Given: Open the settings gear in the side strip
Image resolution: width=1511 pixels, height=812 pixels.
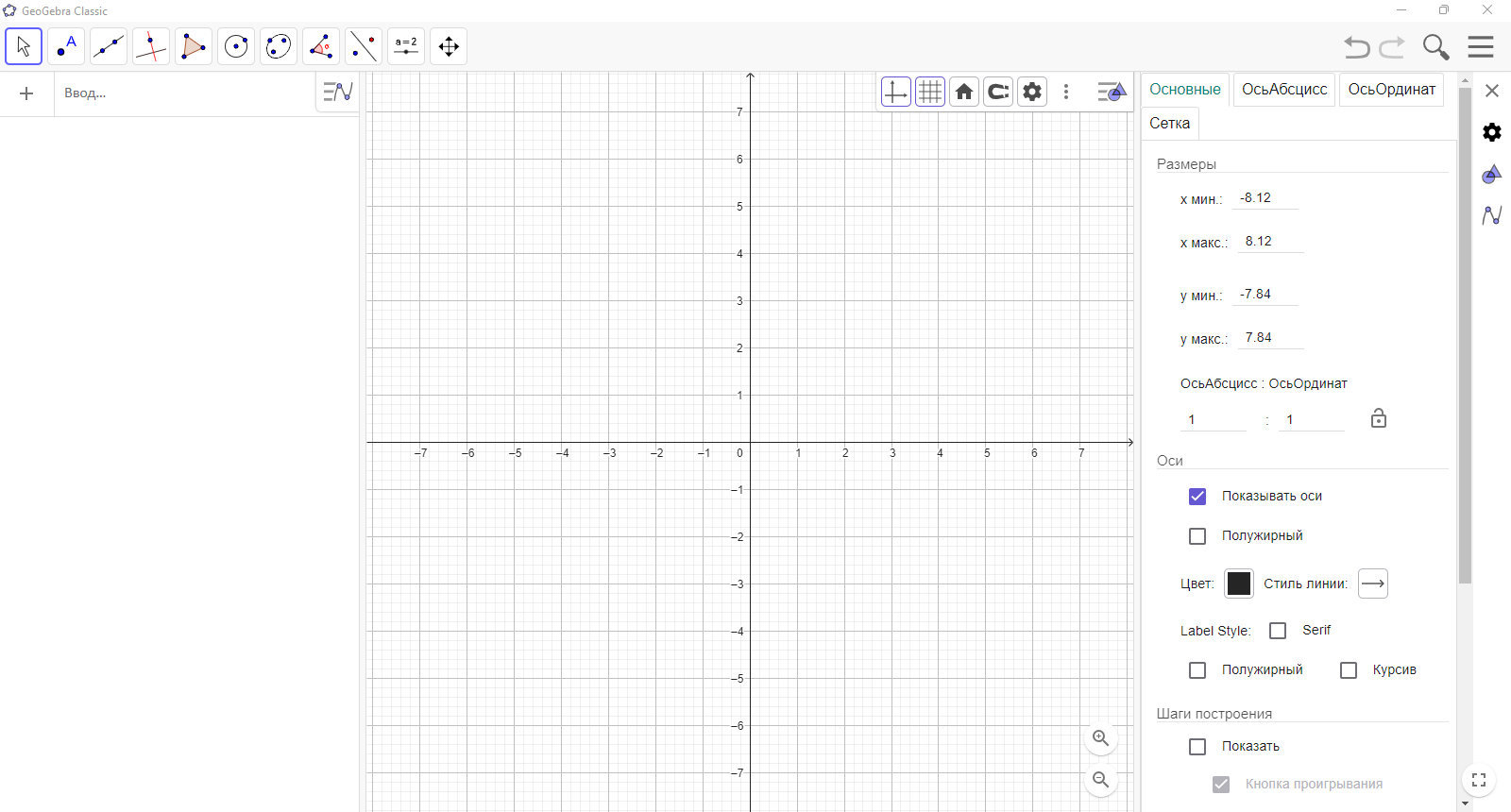Looking at the screenshot, I should [1492, 132].
